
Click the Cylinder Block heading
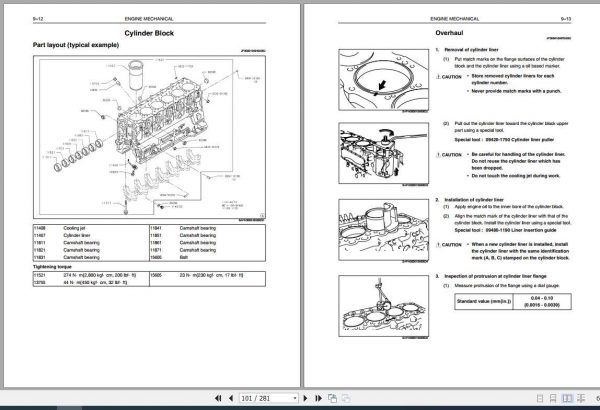coord(149,33)
